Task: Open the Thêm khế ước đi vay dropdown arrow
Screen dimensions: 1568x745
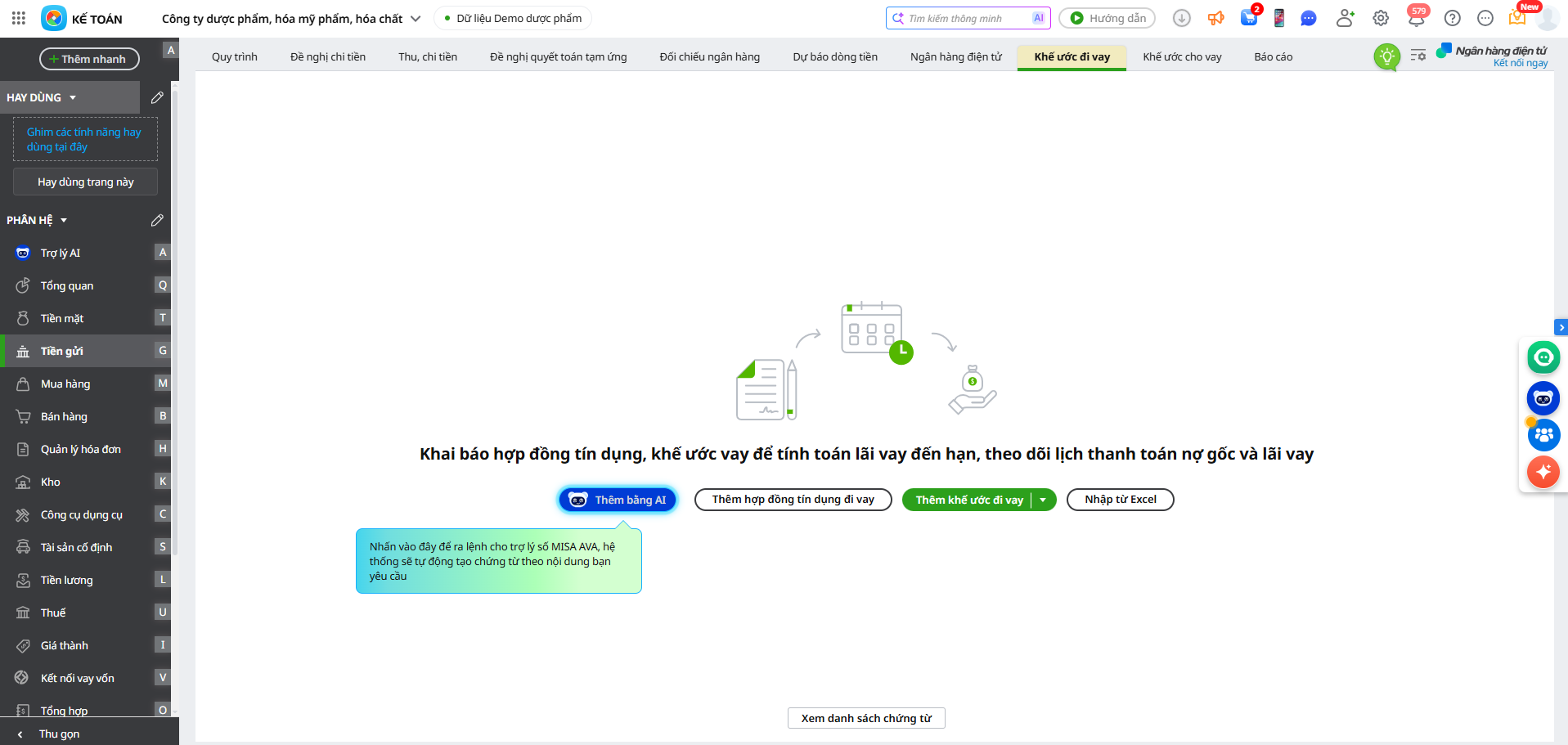Action: [1044, 500]
